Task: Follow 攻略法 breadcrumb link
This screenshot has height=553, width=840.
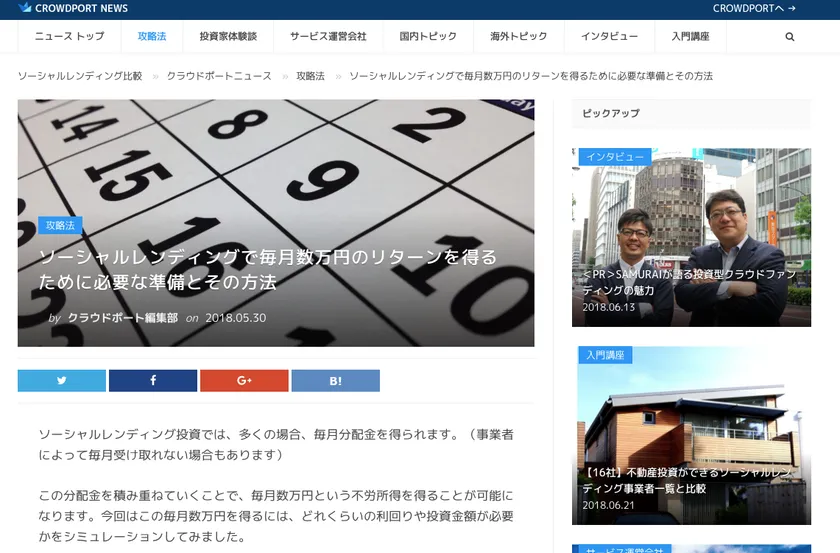Action: pyautogui.click(x=311, y=76)
